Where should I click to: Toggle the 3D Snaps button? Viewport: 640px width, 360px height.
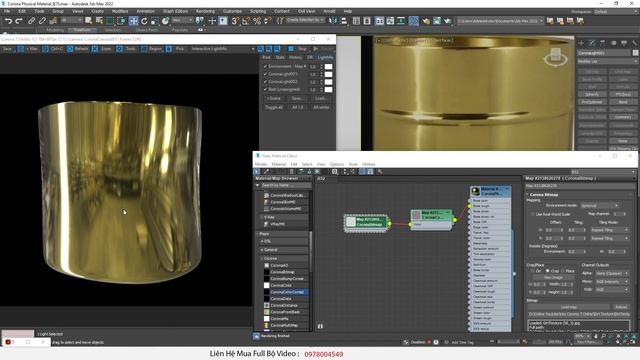(x=235, y=21)
